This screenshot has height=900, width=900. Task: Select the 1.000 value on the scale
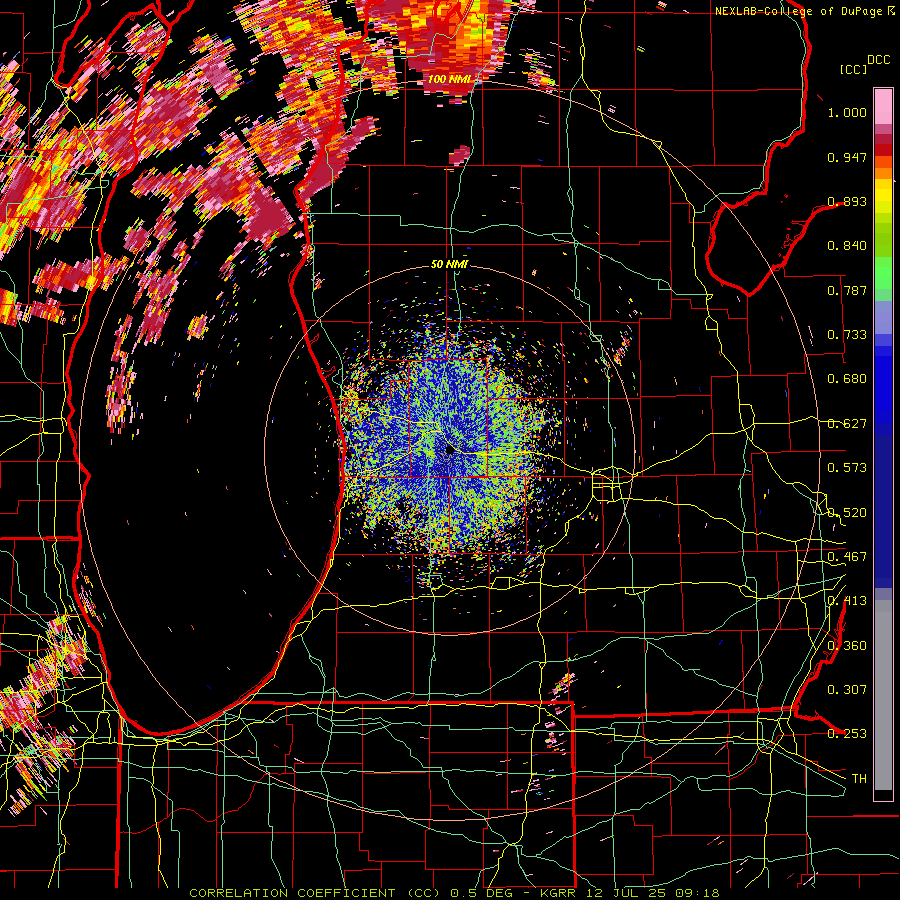point(847,112)
